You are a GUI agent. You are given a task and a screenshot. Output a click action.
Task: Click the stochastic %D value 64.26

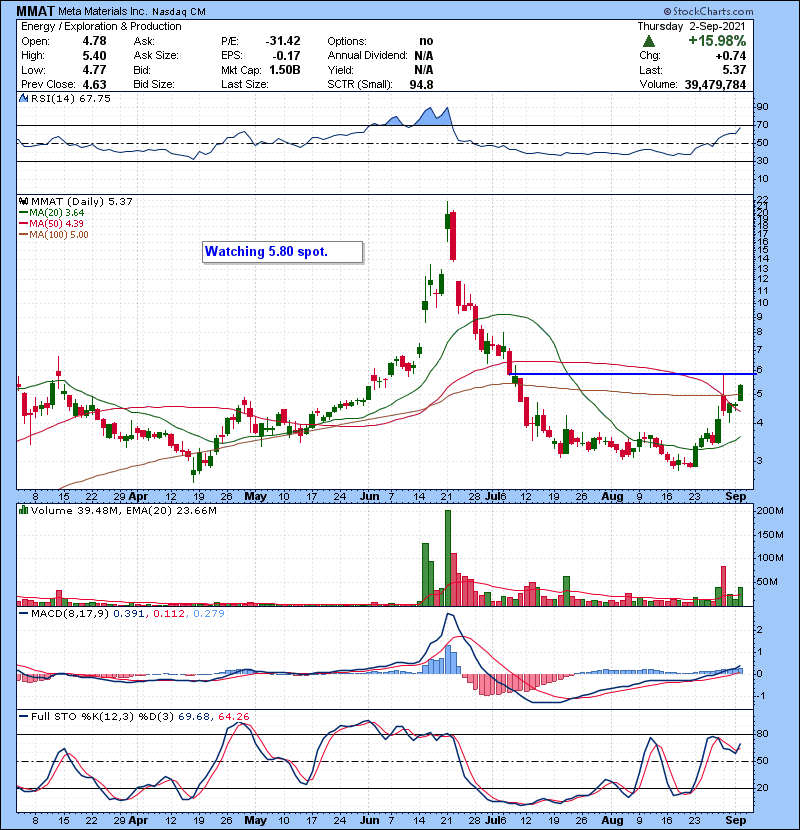[x=233, y=717]
